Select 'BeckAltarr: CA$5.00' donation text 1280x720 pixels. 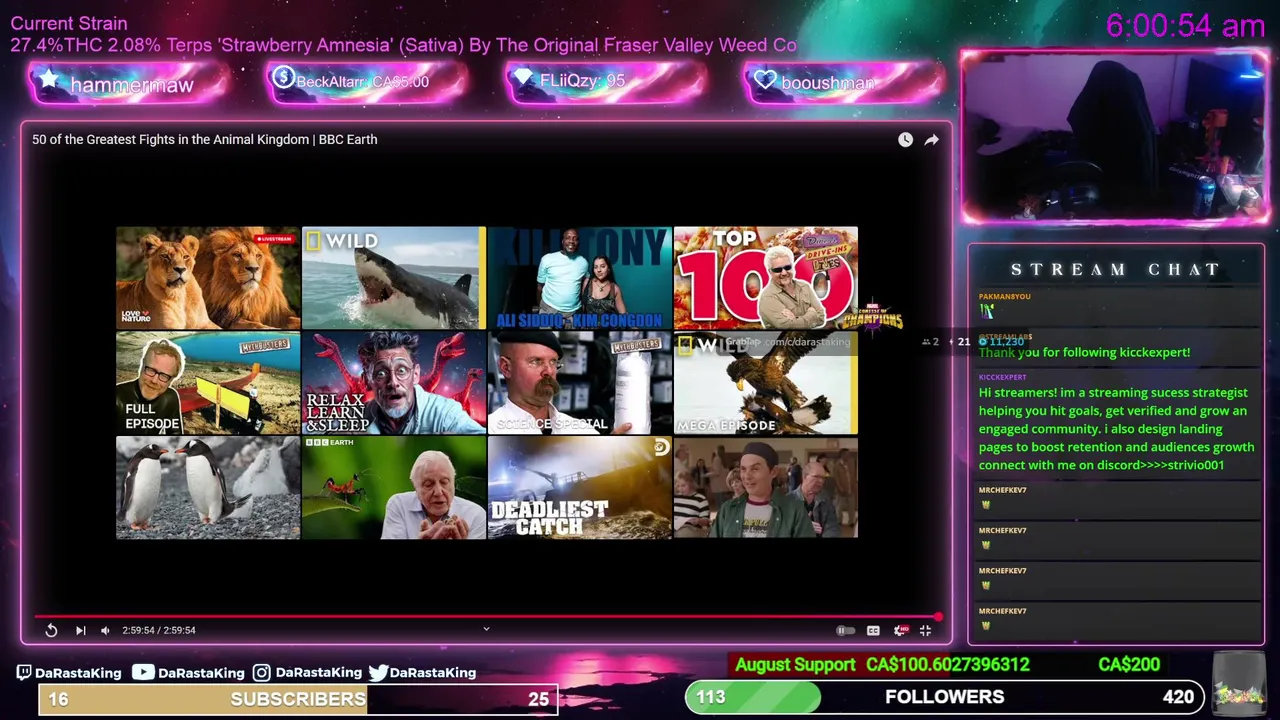(x=362, y=82)
